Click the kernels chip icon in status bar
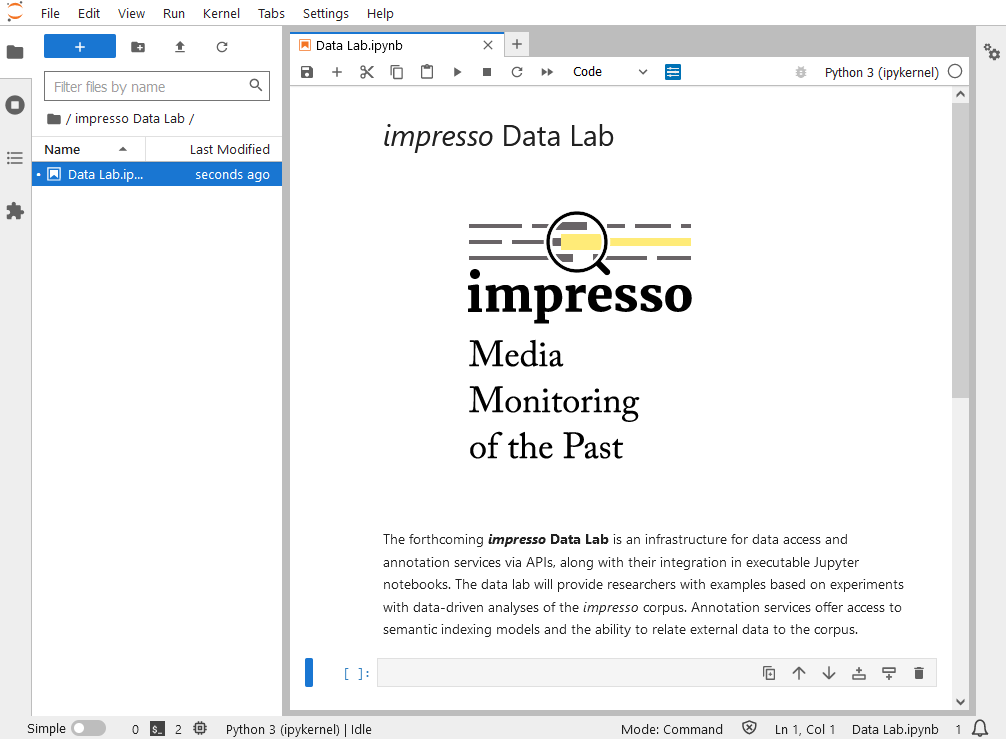This screenshot has height=739, width=1006. pyautogui.click(x=200, y=728)
